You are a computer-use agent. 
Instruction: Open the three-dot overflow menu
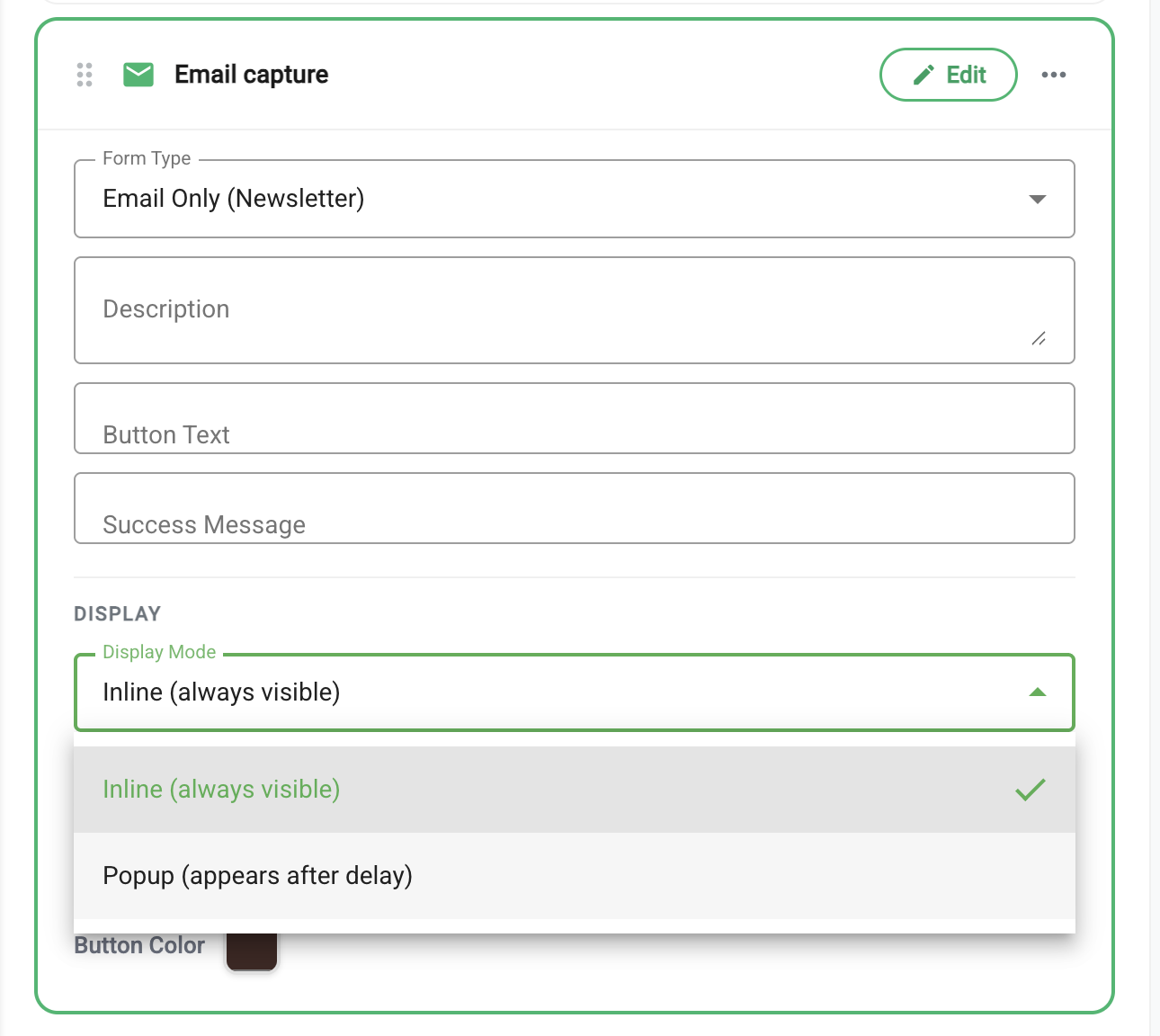point(1053,75)
